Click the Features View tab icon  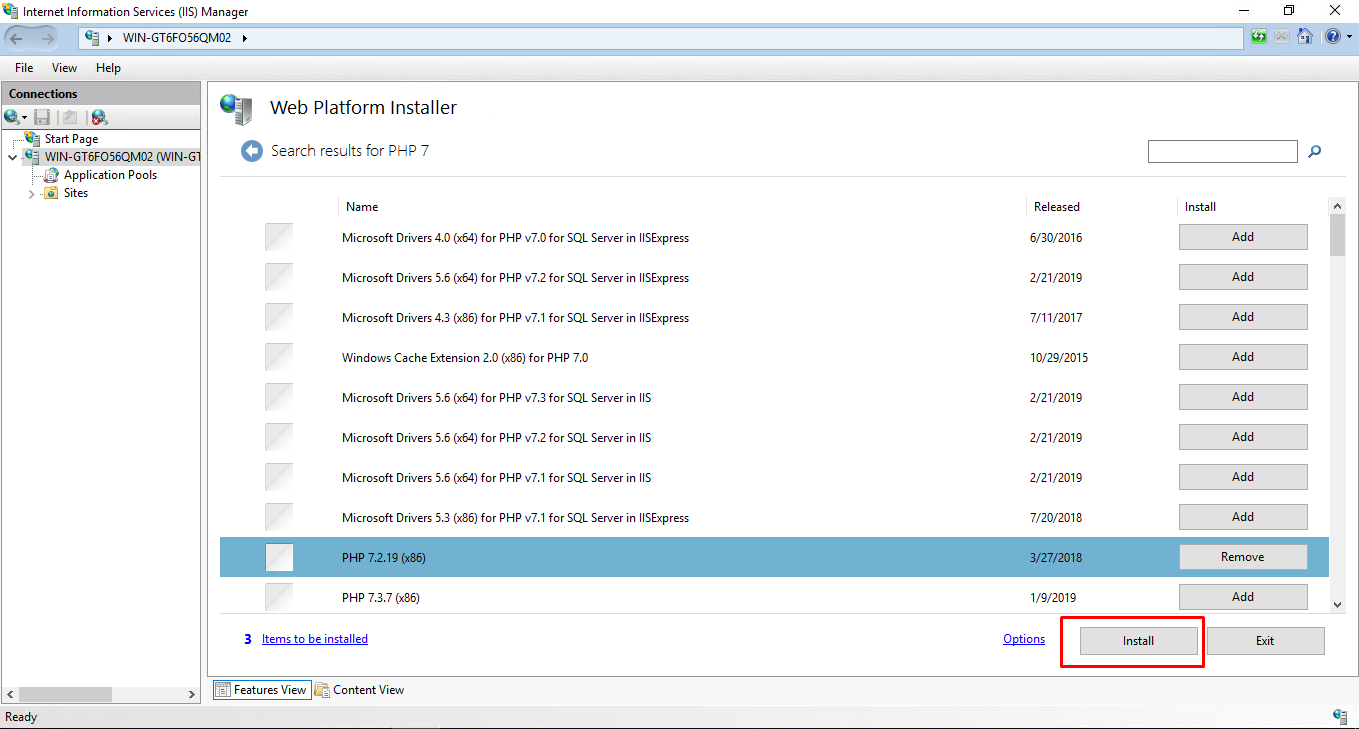point(223,690)
